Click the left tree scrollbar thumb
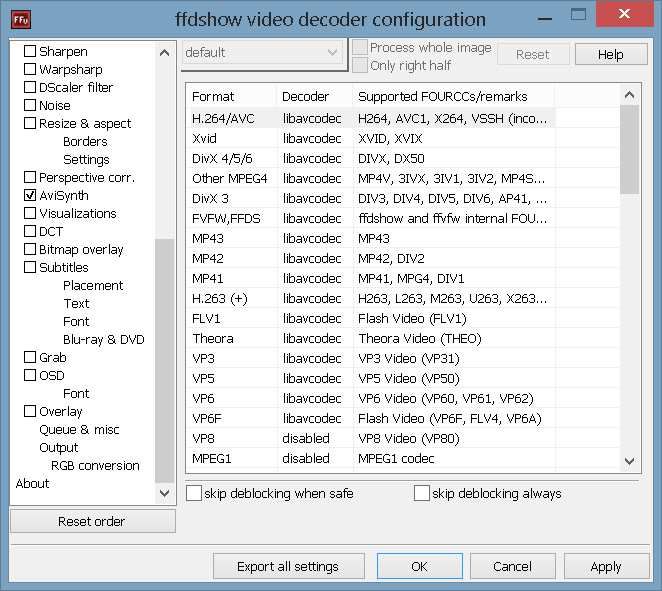662x591 pixels. 165,361
